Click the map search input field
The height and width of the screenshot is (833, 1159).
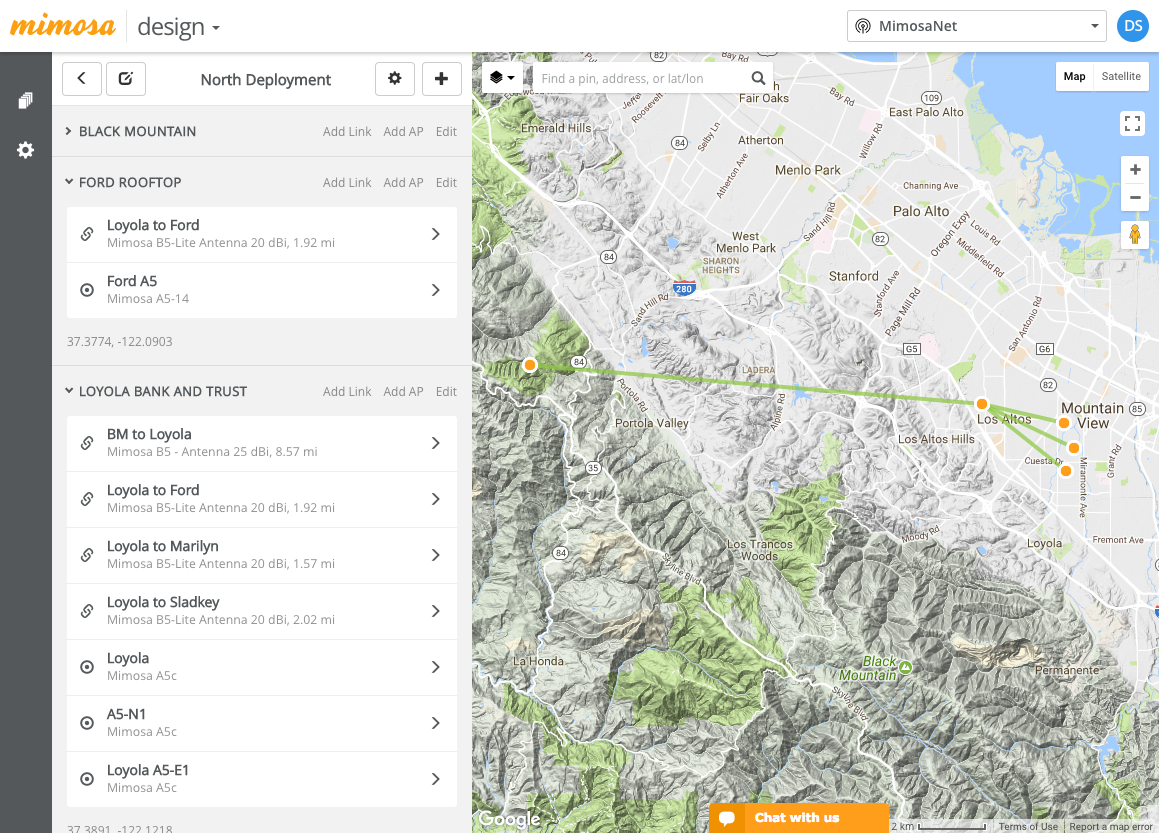640,78
